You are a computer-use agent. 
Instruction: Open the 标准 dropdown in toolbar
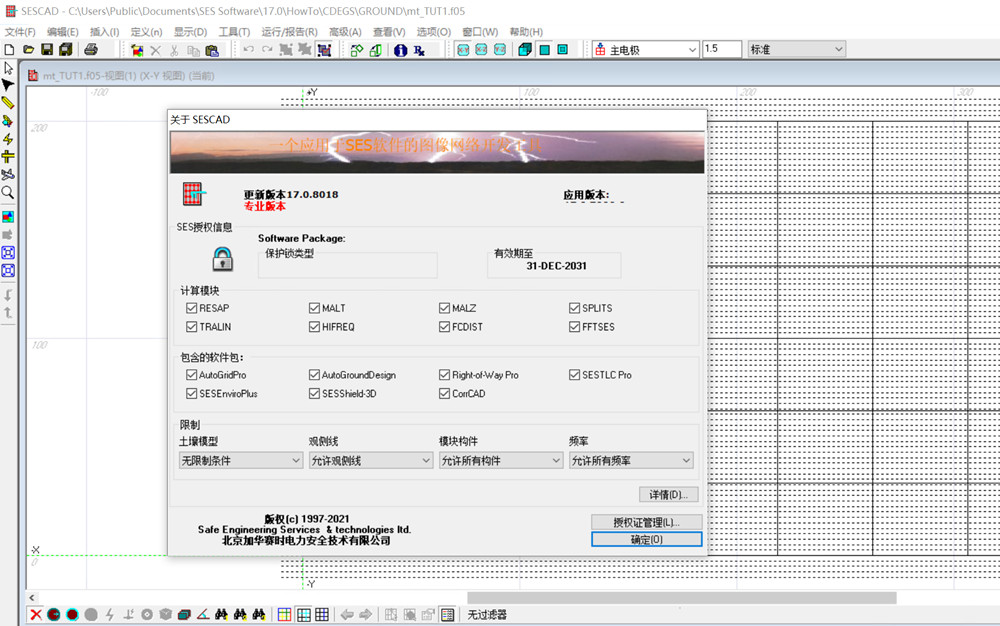click(x=797, y=49)
